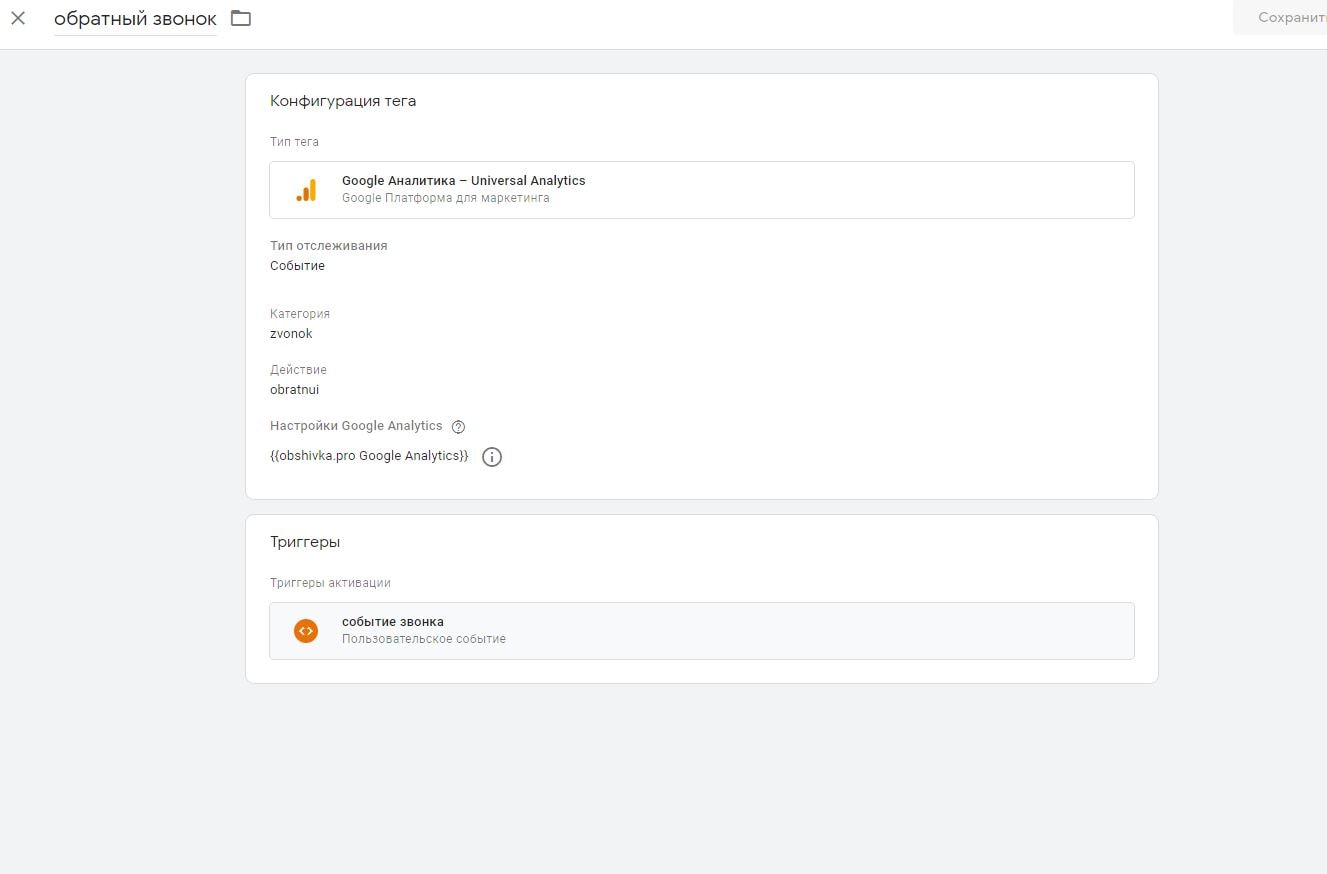Click the "Триггеры" section heading
Screen dimensions: 1327x874
point(305,542)
